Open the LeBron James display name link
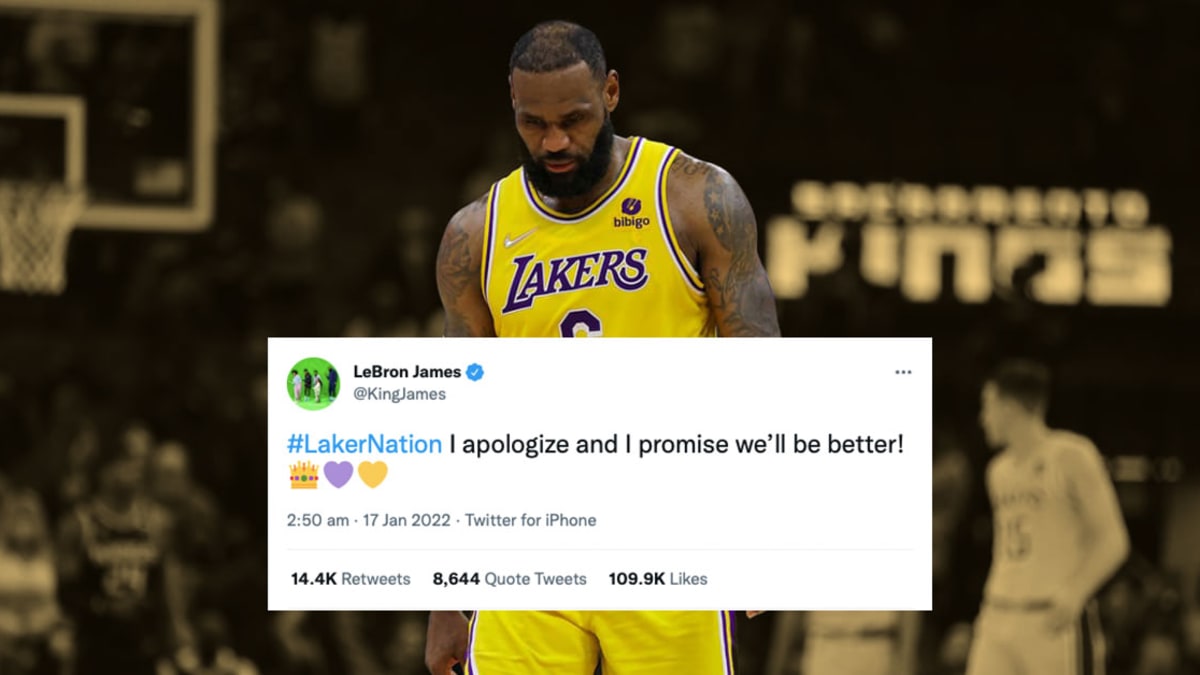1200x675 pixels. 407,372
